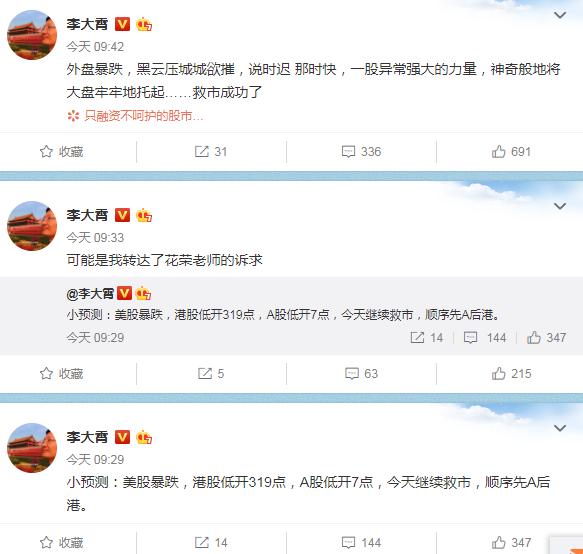Screen dimensions: 583x554
Task: Open the quoted post timestamp 今天 09:29
Action: (x=95, y=338)
